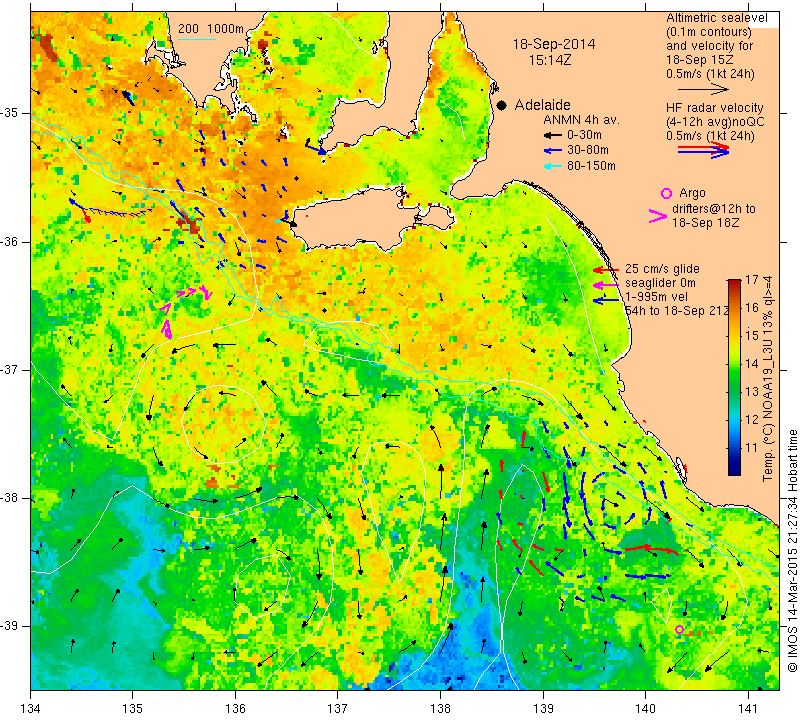The height and width of the screenshot is (720, 800).
Task: Click the cyan 80-150m legend arrow
Action: pyautogui.click(x=552, y=166)
